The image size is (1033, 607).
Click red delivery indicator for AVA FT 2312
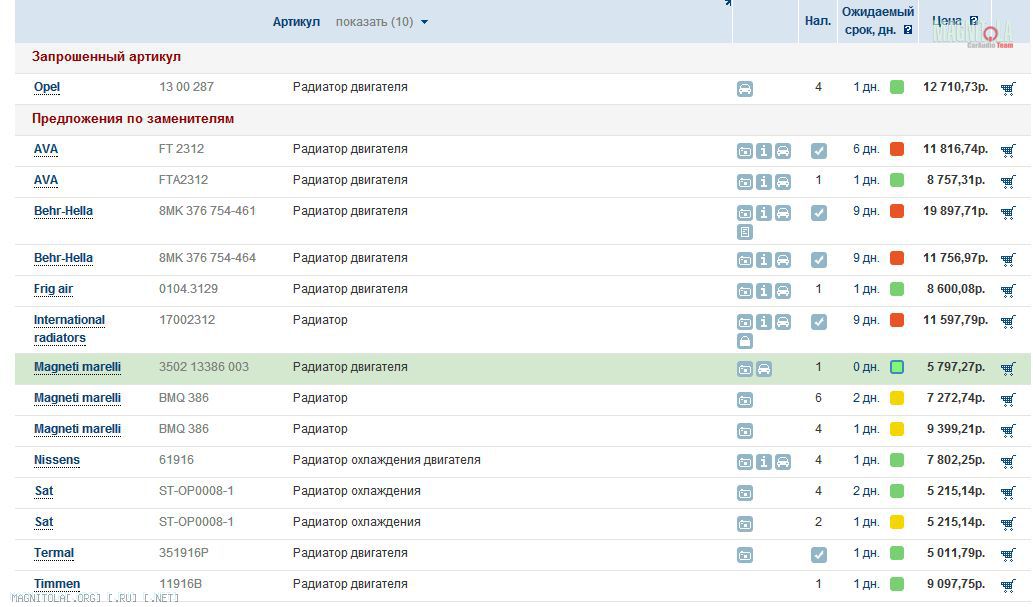pyautogui.click(x=897, y=149)
